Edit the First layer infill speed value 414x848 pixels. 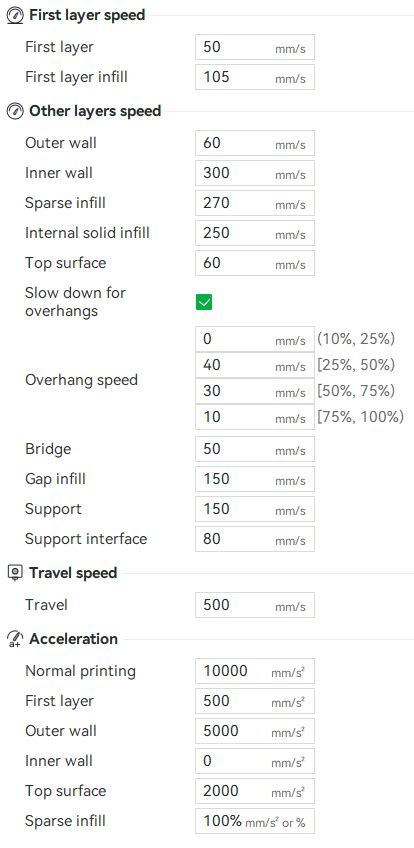tap(255, 77)
